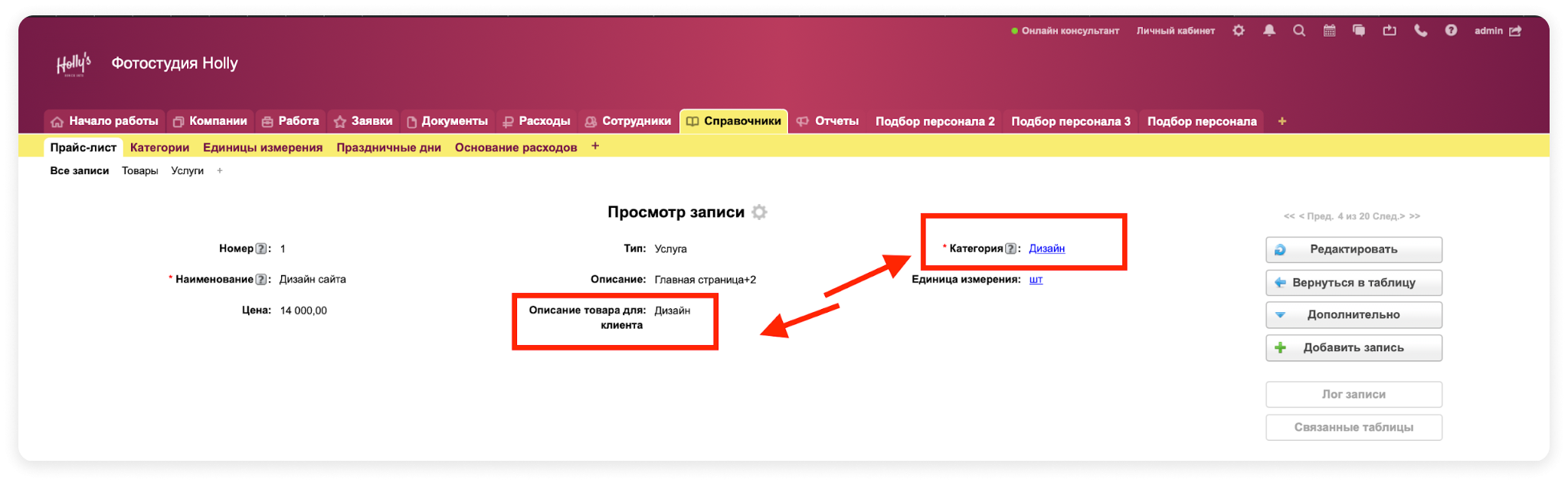1568x483 pixels.
Task: Open search via magnifier icon
Action: [x=1299, y=31]
